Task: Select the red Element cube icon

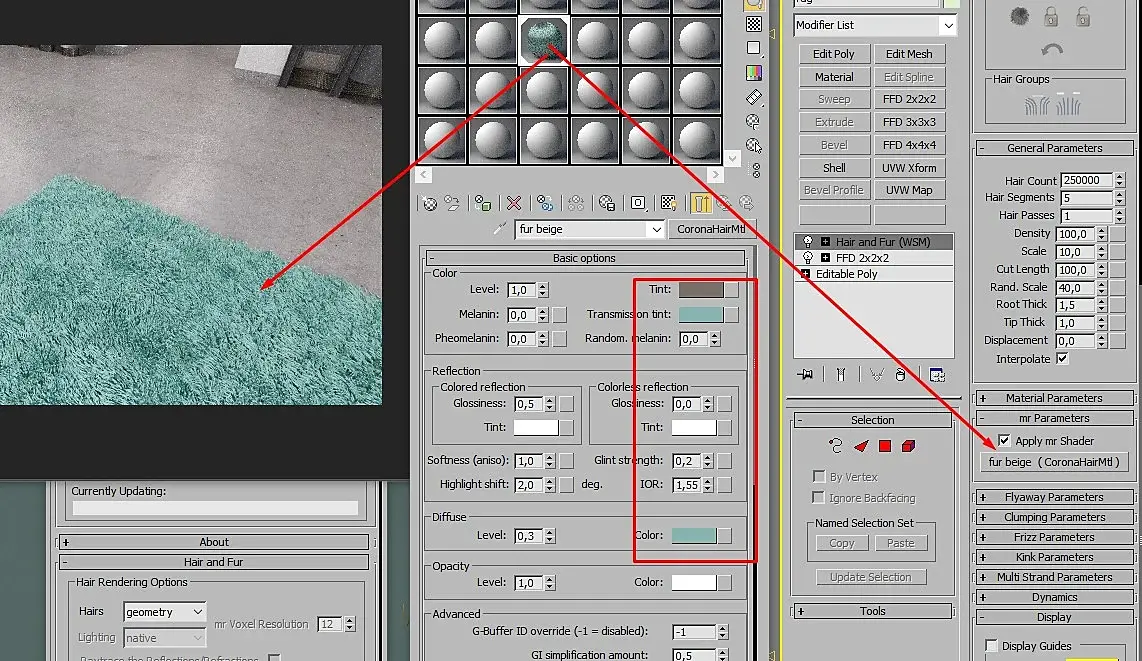Action: tap(908, 446)
